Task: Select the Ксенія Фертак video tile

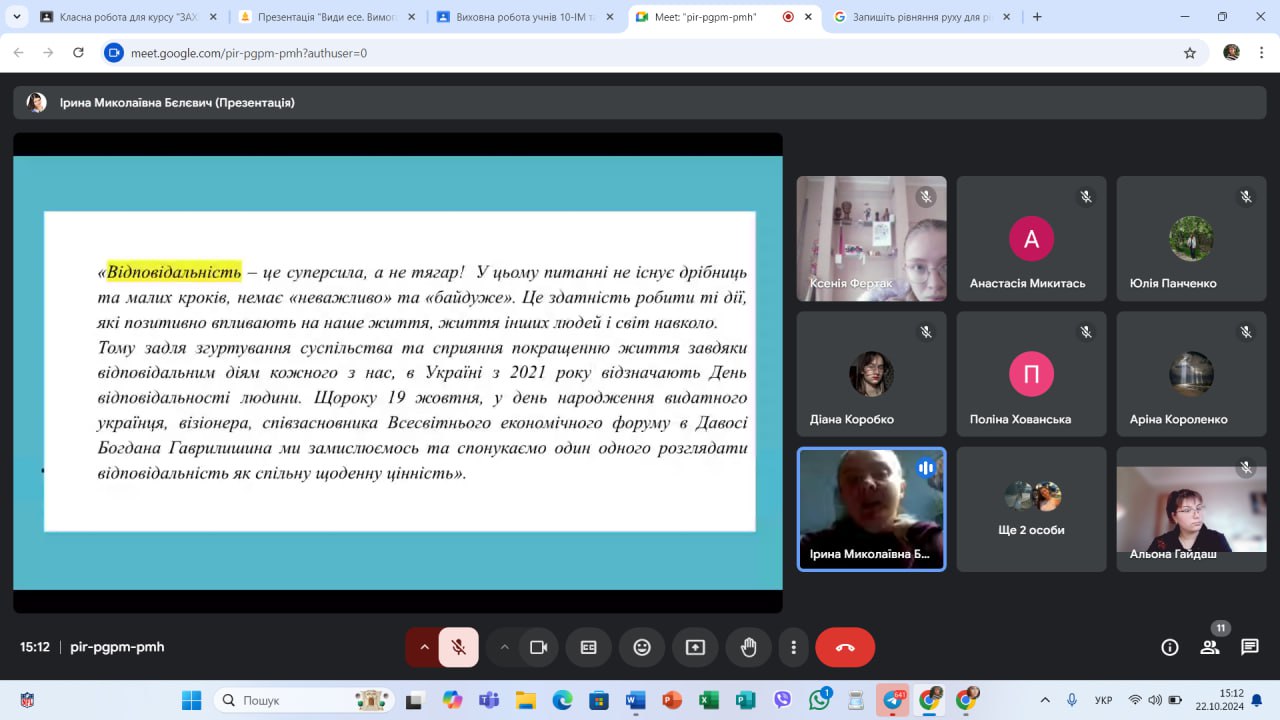Action: tap(871, 239)
